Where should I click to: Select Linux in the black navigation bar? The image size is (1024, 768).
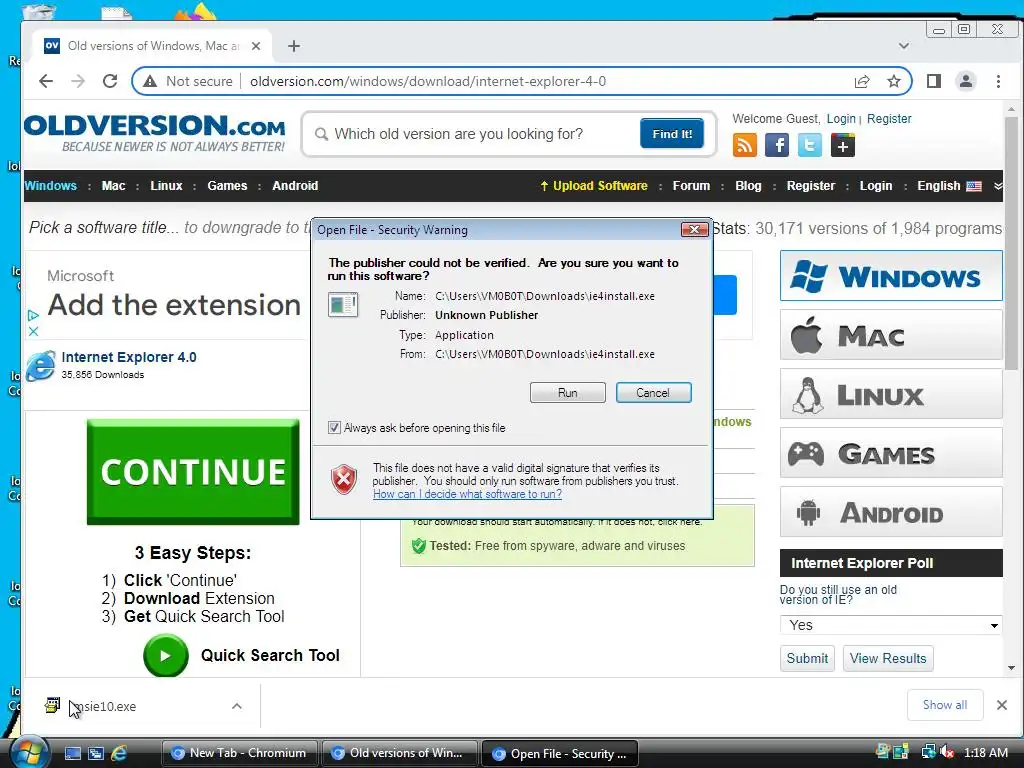(x=167, y=185)
